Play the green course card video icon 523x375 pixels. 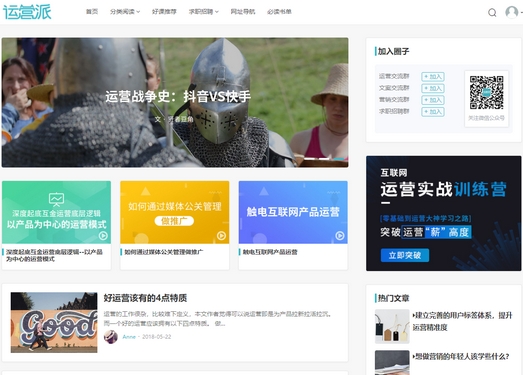103,236
